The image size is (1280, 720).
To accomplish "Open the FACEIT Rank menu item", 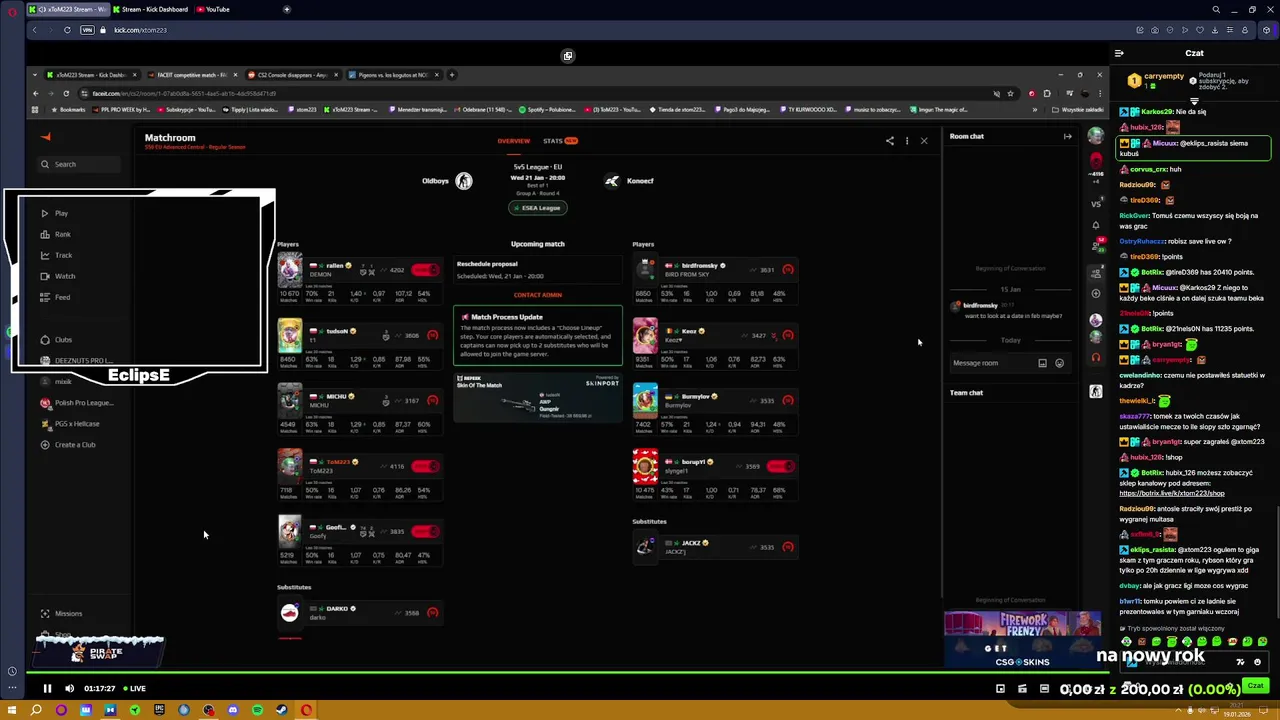I will (56, 234).
